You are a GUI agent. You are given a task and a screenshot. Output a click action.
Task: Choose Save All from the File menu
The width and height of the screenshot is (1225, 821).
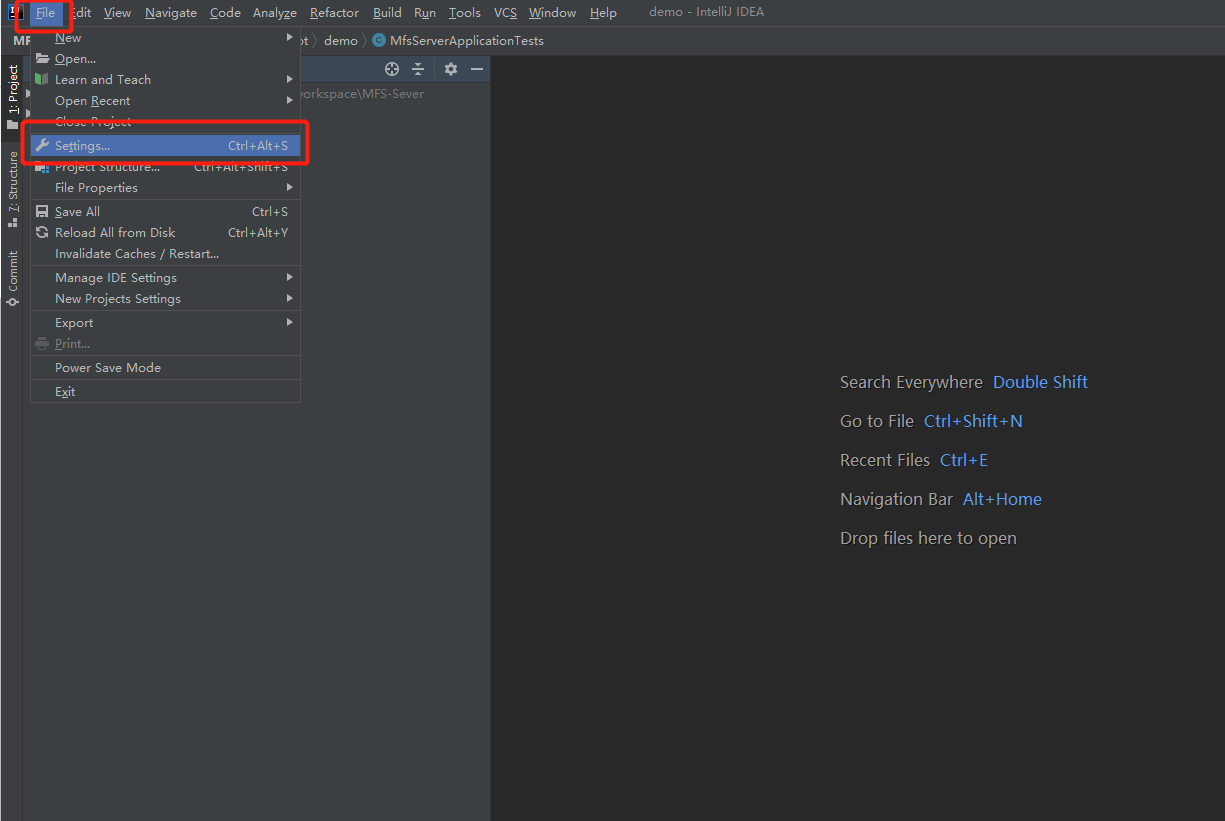75,211
